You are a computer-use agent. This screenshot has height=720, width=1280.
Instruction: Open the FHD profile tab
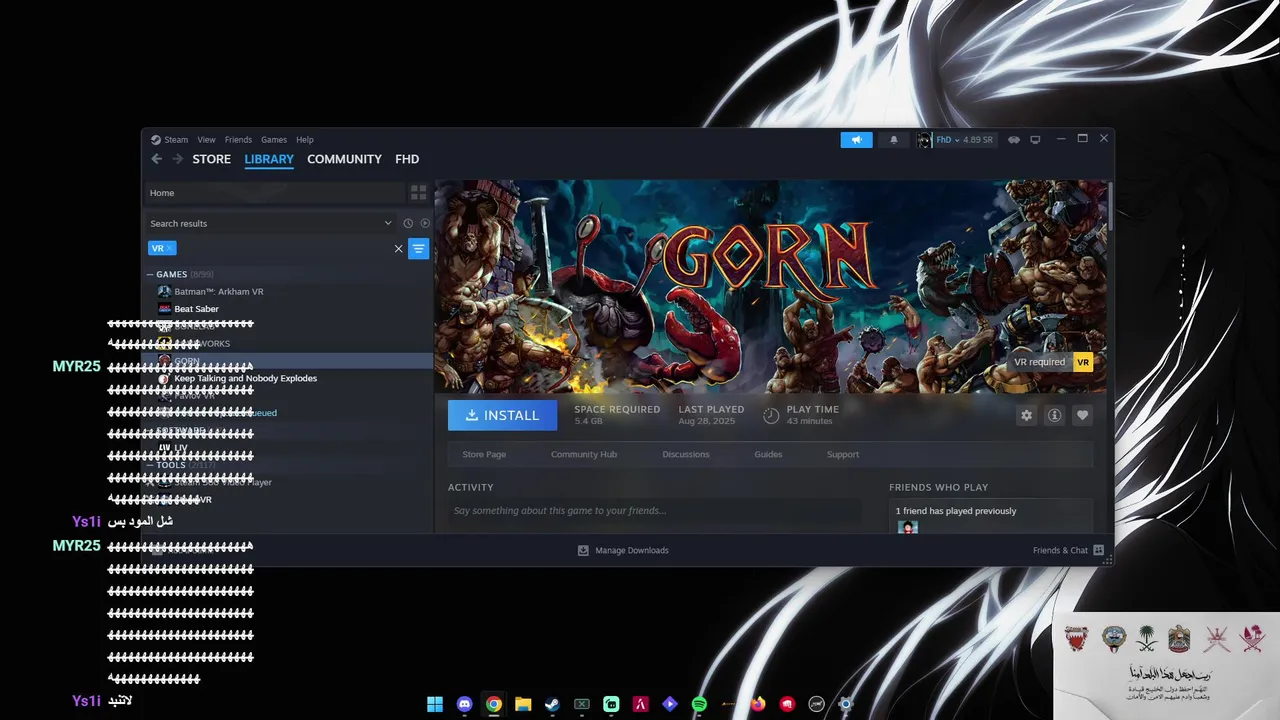[x=407, y=159]
